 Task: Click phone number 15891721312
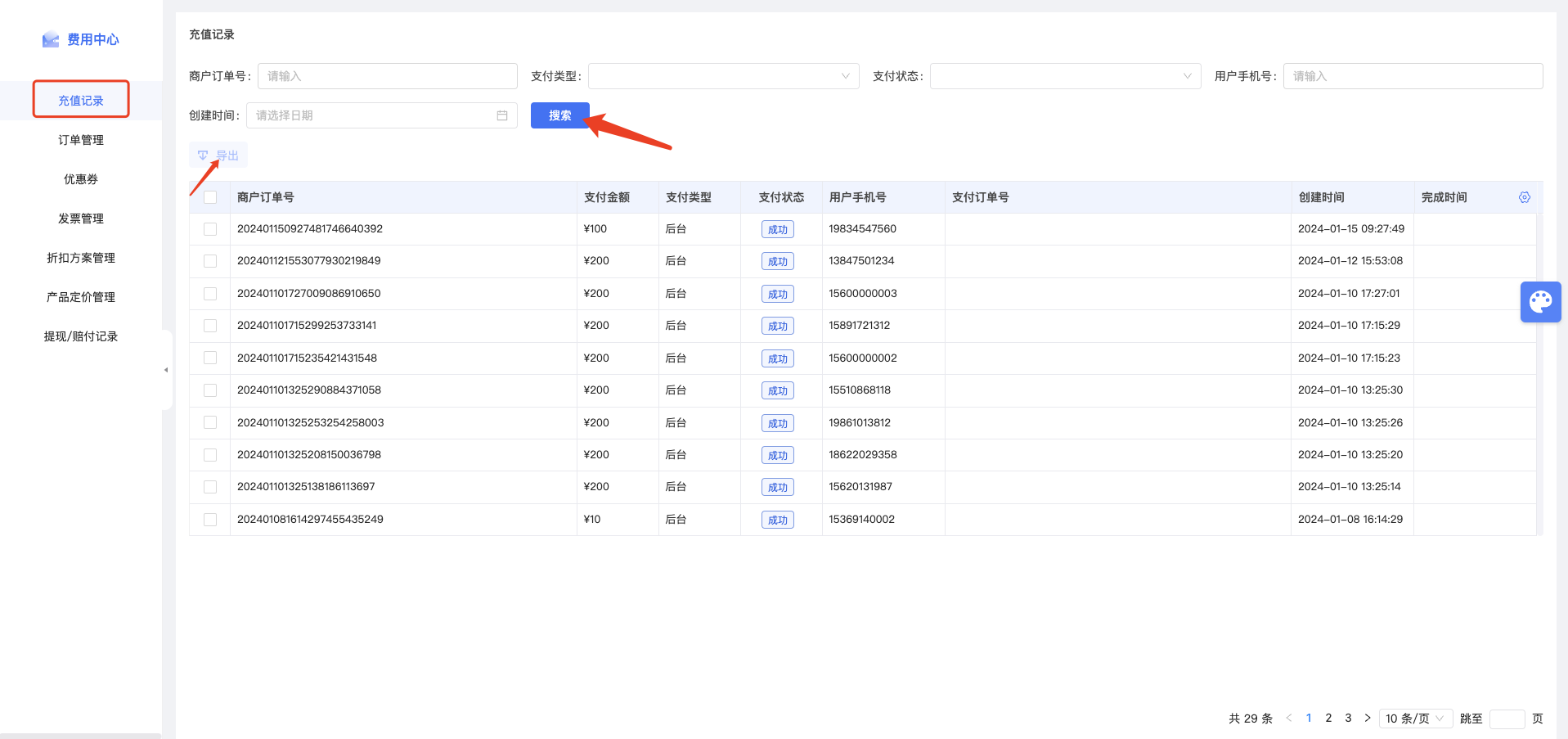point(859,326)
